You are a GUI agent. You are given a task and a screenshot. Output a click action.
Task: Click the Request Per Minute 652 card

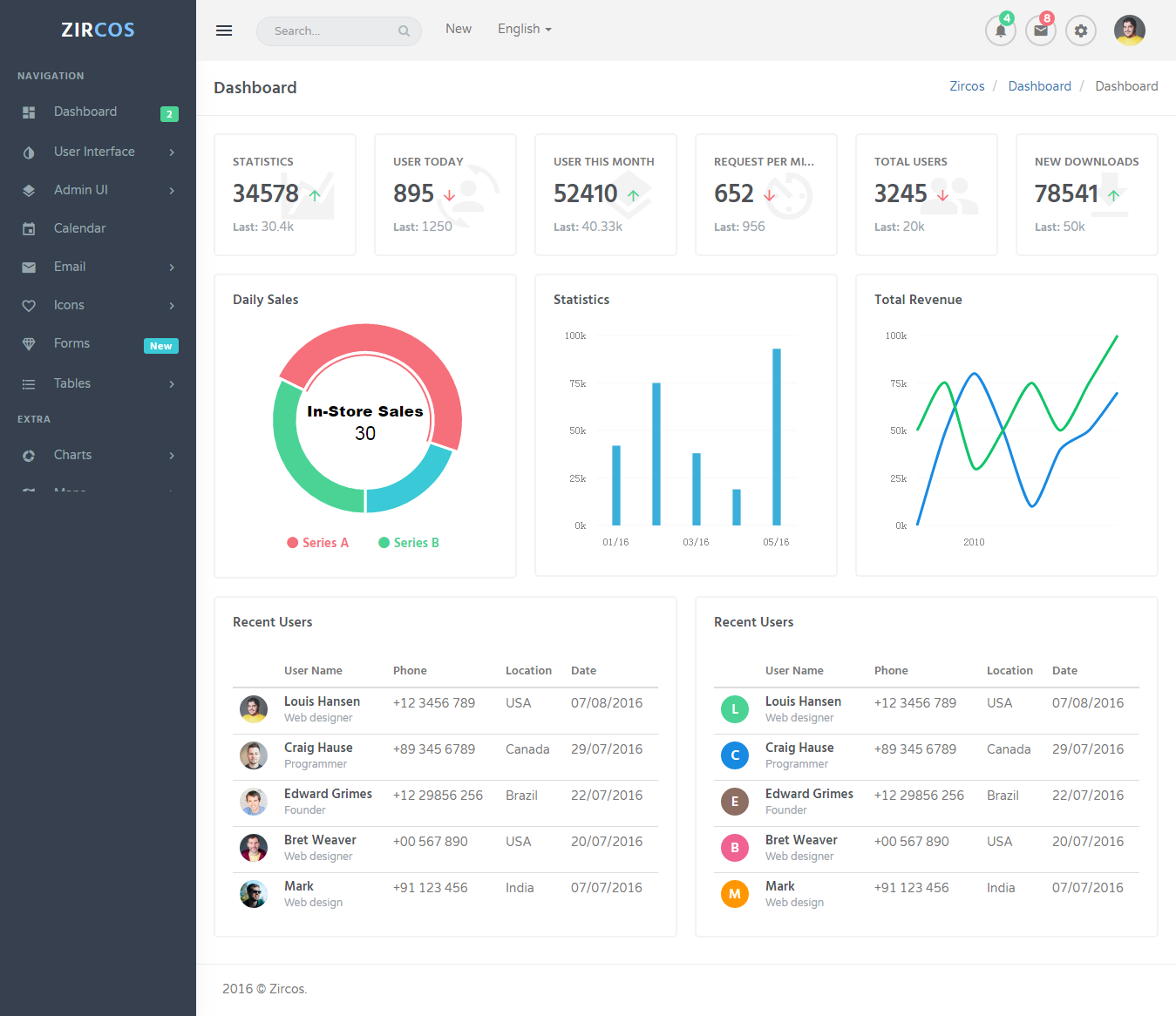pos(766,194)
